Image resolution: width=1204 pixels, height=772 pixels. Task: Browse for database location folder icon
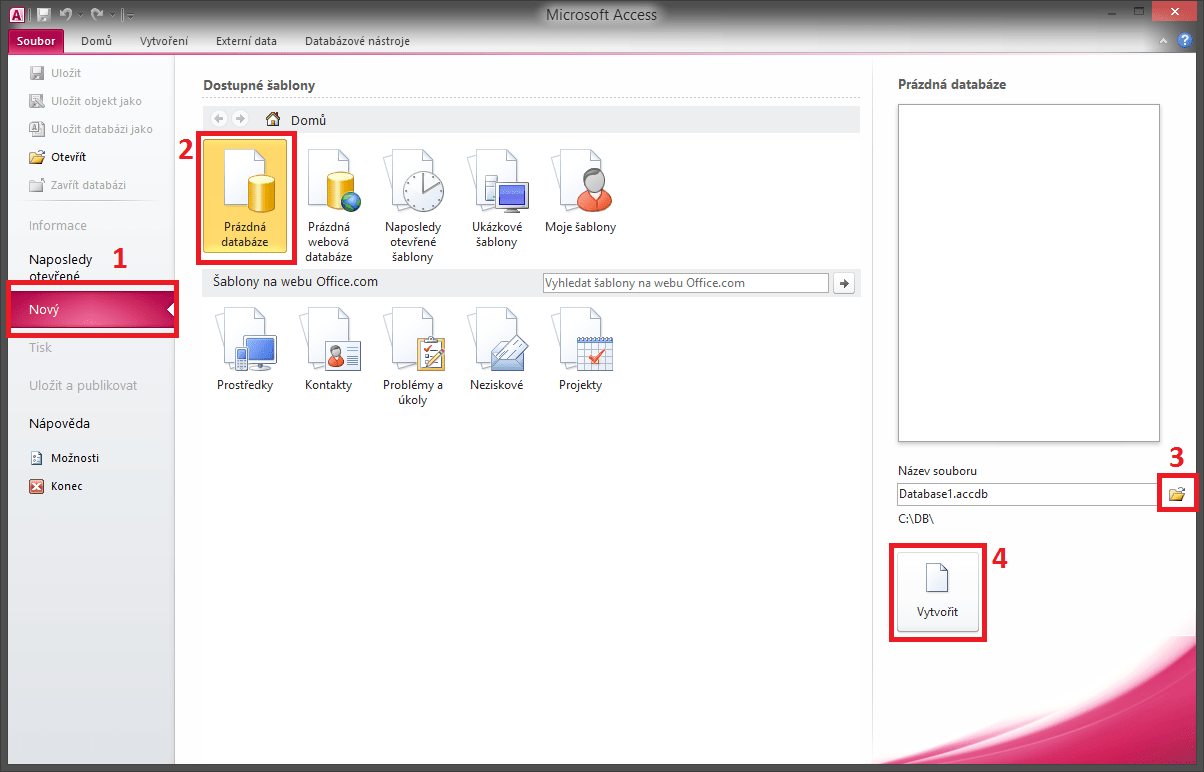[x=1177, y=494]
